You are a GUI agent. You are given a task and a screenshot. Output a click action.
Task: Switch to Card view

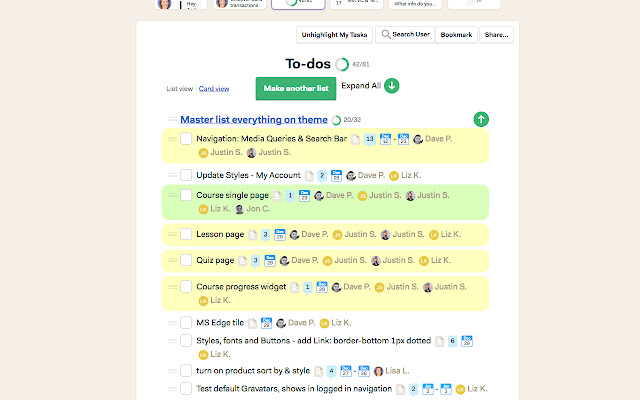[214, 89]
